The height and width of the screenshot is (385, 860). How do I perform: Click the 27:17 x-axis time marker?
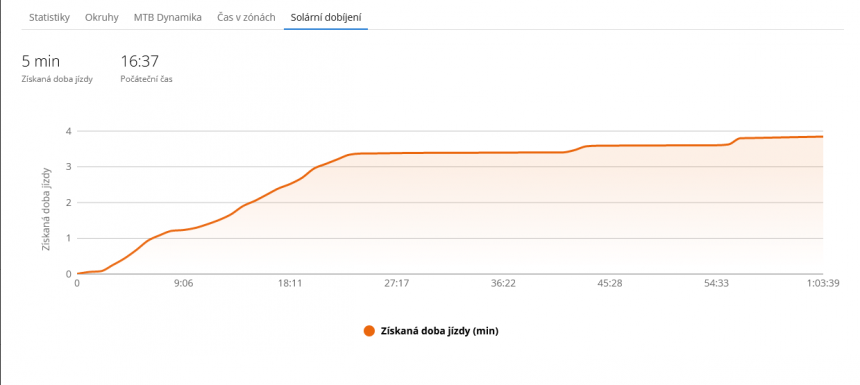[x=396, y=284]
